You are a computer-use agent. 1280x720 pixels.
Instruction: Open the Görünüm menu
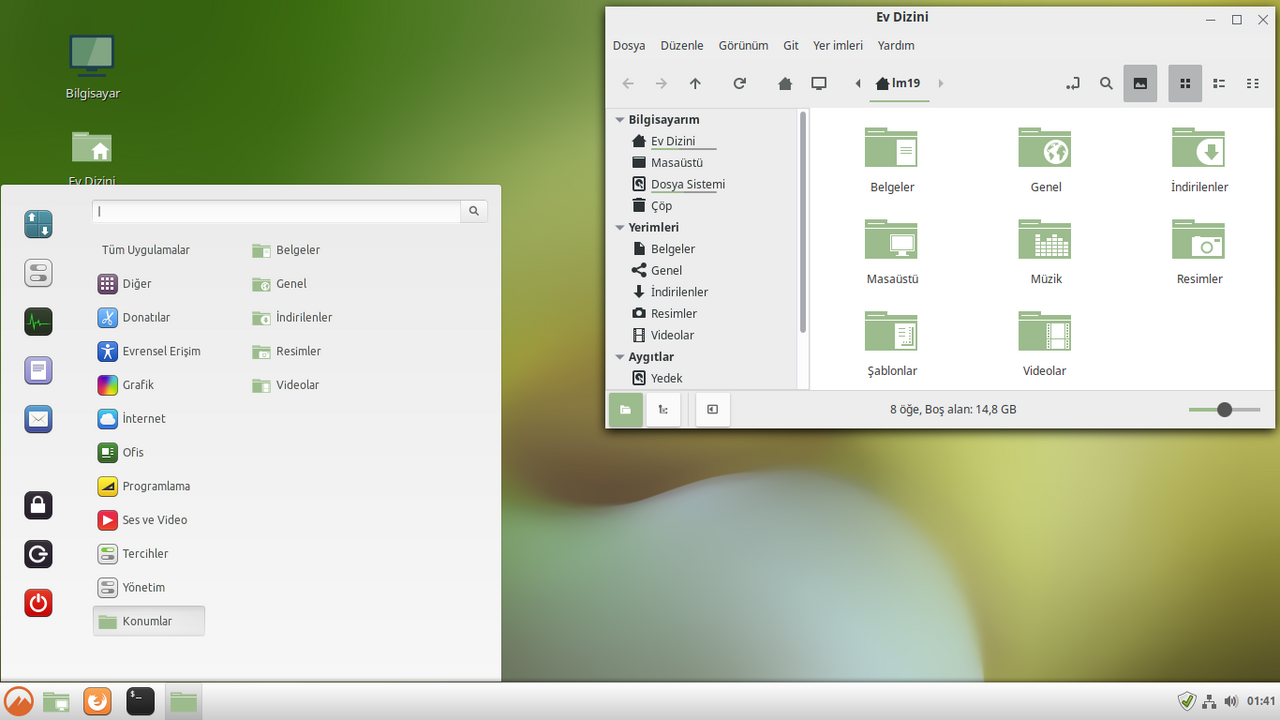[743, 46]
